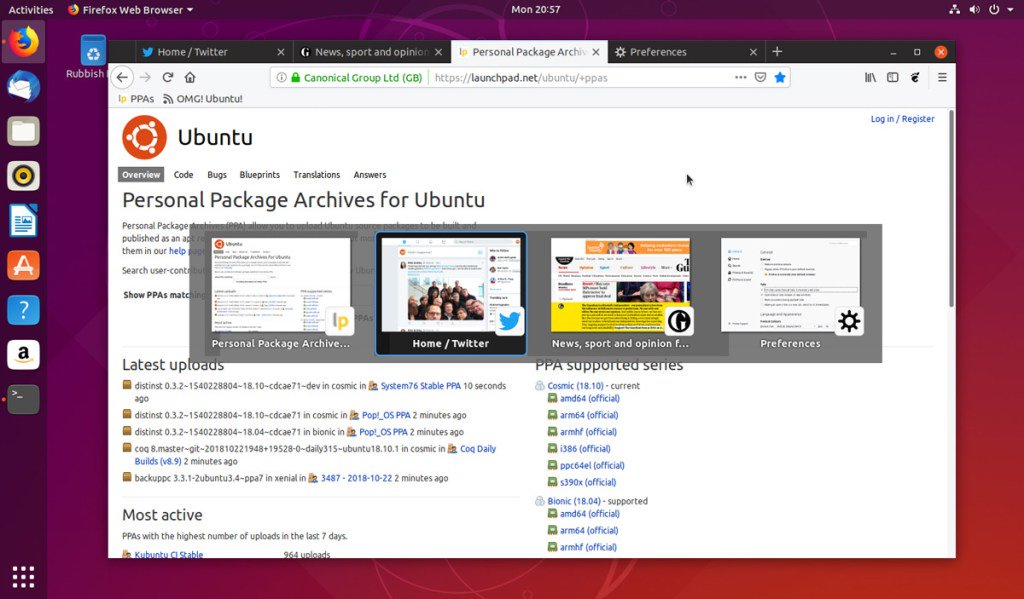This screenshot has width=1024, height=599.
Task: Open Firefox Library icon
Action: [871, 77]
